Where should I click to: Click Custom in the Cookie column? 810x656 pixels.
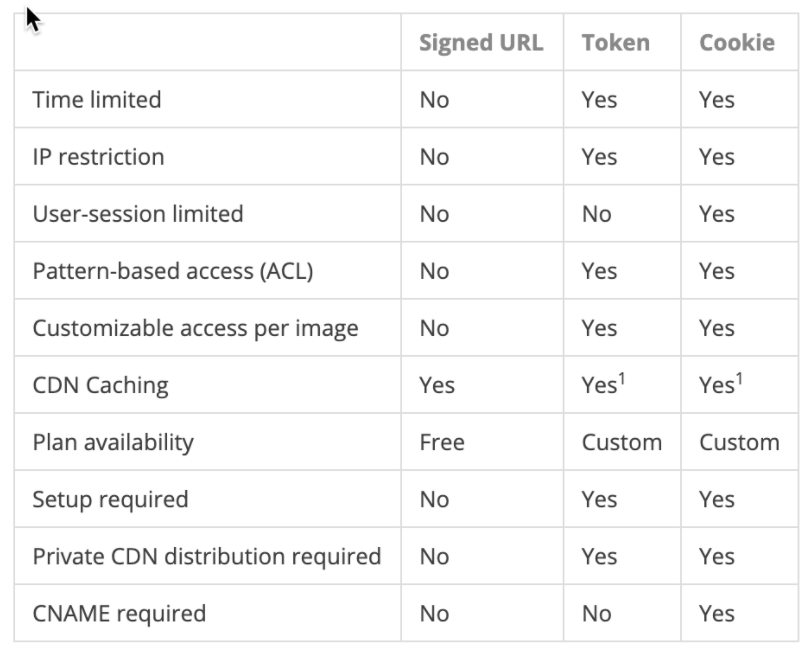(x=739, y=442)
